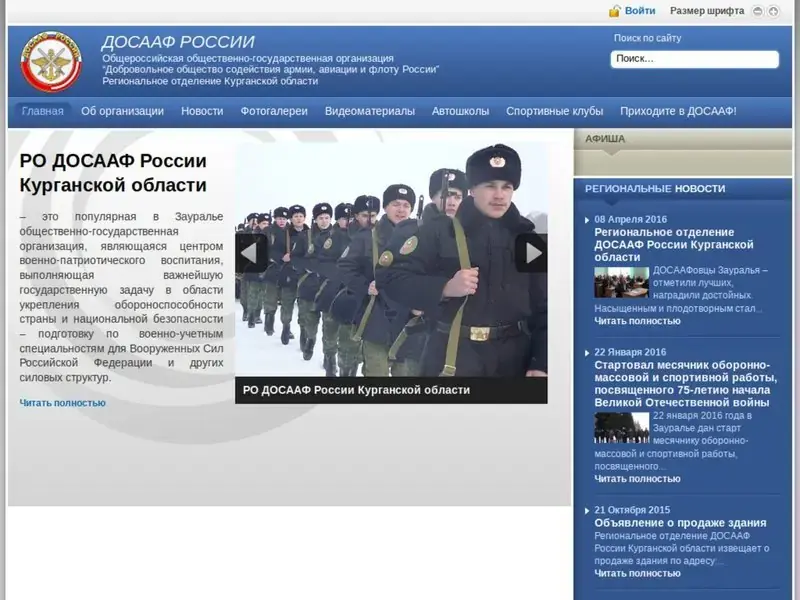The width and height of the screenshot is (800, 600).
Task: Go to the Фотогалереи section
Action: [x=274, y=111]
